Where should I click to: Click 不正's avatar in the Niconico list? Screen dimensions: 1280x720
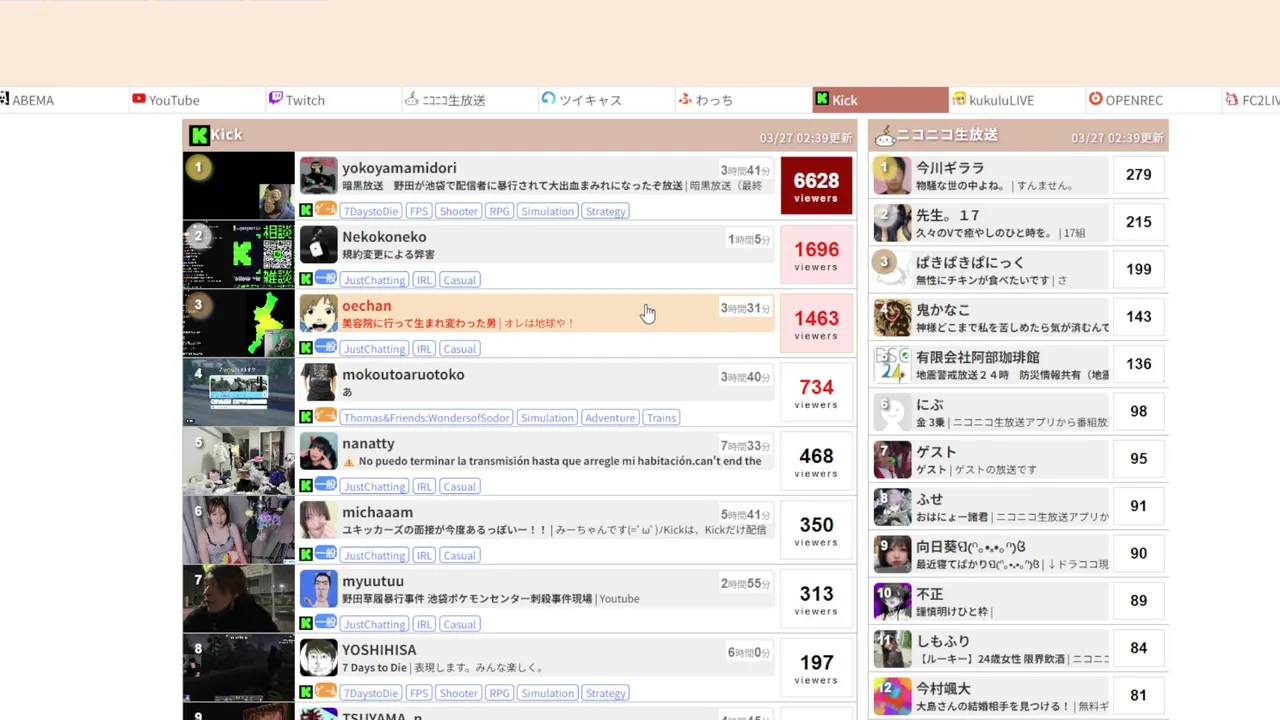892,602
